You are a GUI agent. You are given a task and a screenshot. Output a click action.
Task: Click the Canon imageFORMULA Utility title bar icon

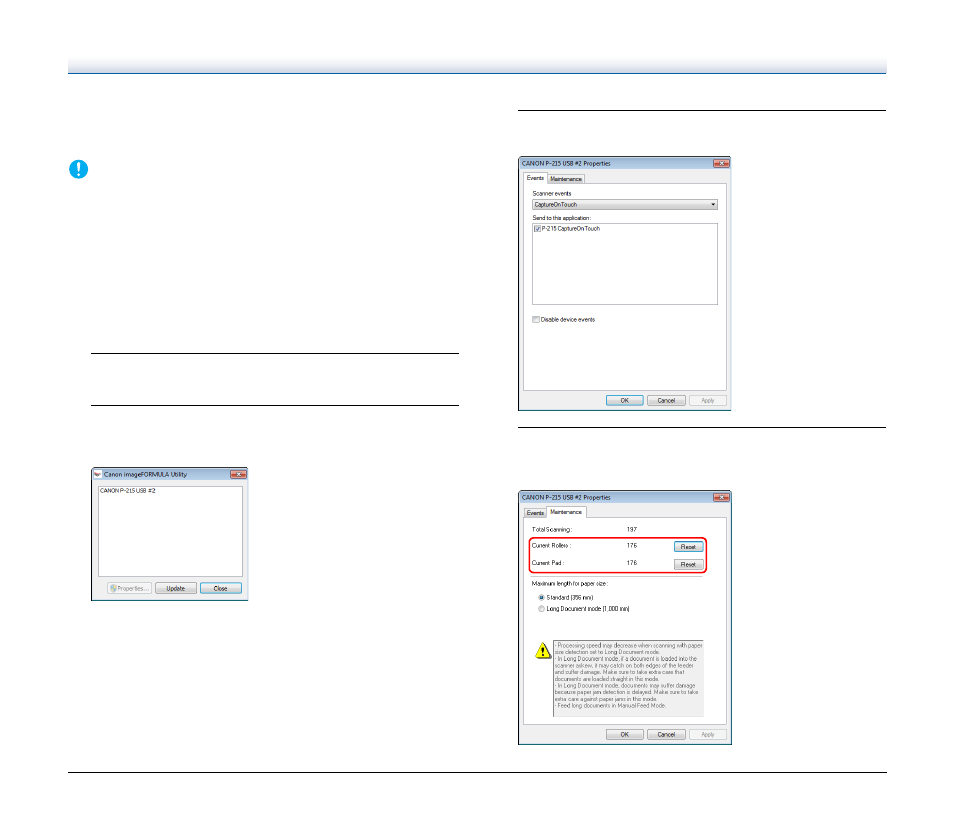click(x=97, y=474)
